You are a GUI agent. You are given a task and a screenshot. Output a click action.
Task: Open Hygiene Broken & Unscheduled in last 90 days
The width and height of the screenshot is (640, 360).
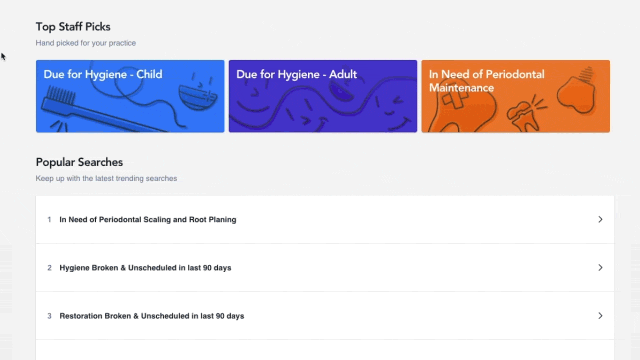tap(325, 268)
